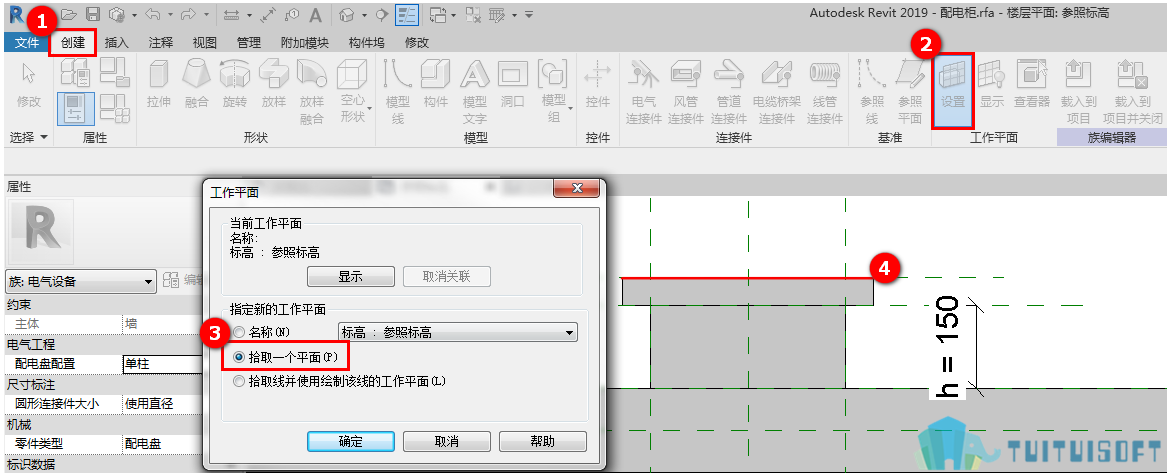Click the 显示 button in 工作平面 dialog
1171x476 pixels.
coord(351,276)
